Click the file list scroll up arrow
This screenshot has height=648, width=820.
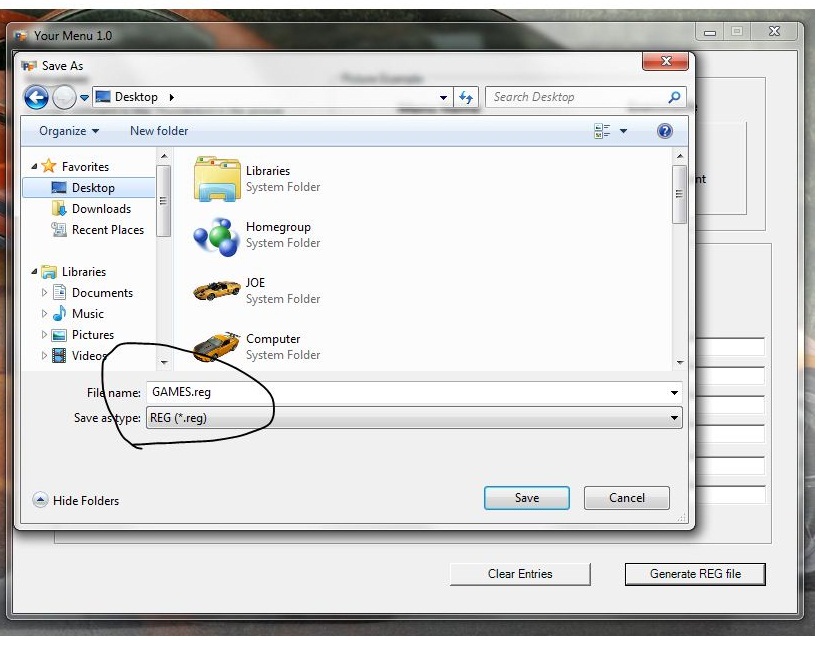(679, 156)
